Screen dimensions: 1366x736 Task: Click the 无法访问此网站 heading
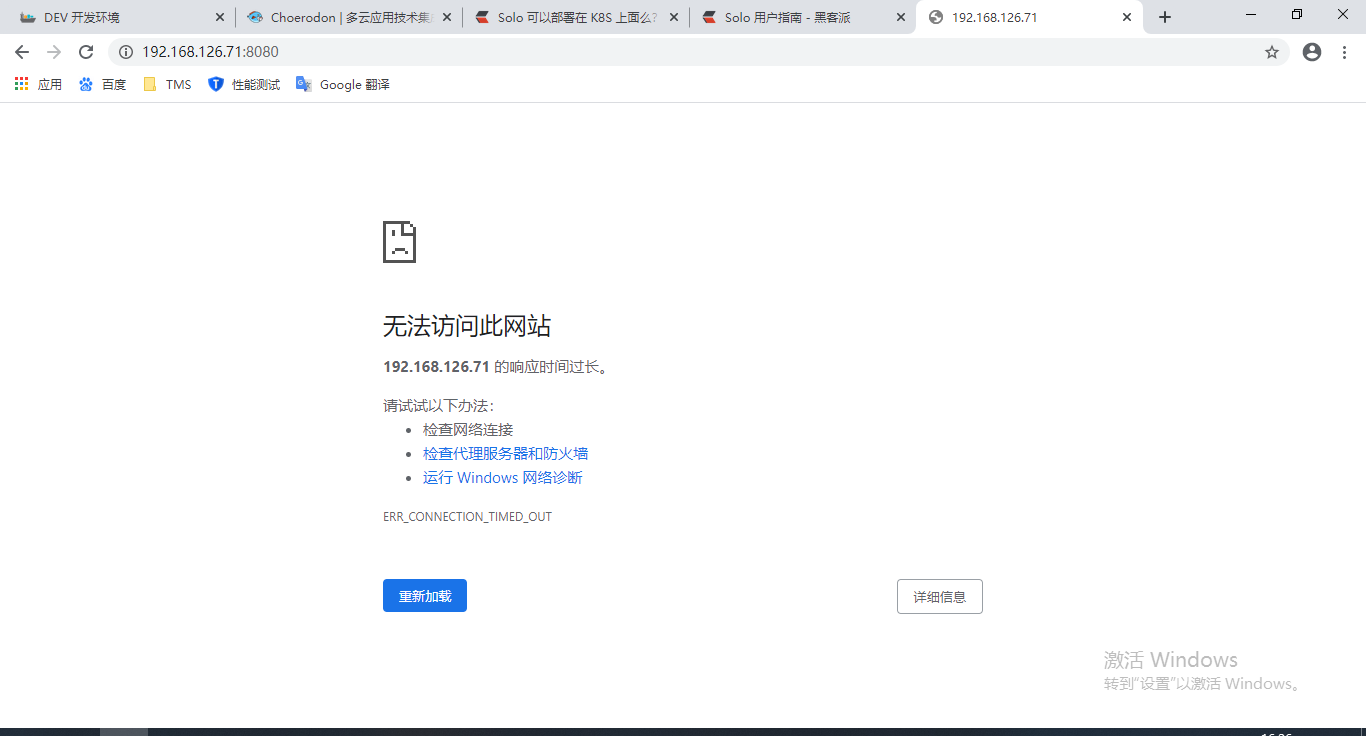coord(467,326)
